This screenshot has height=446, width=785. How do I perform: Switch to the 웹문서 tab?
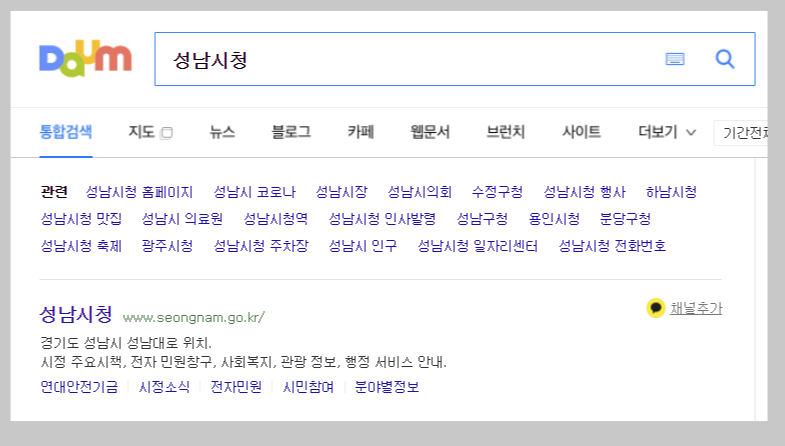(430, 132)
